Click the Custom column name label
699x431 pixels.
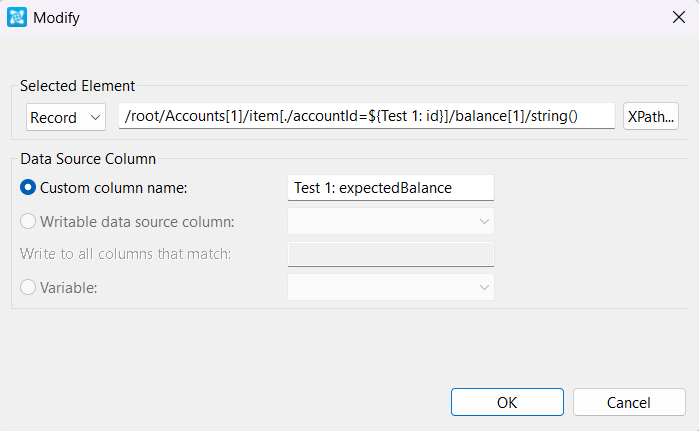coord(114,187)
